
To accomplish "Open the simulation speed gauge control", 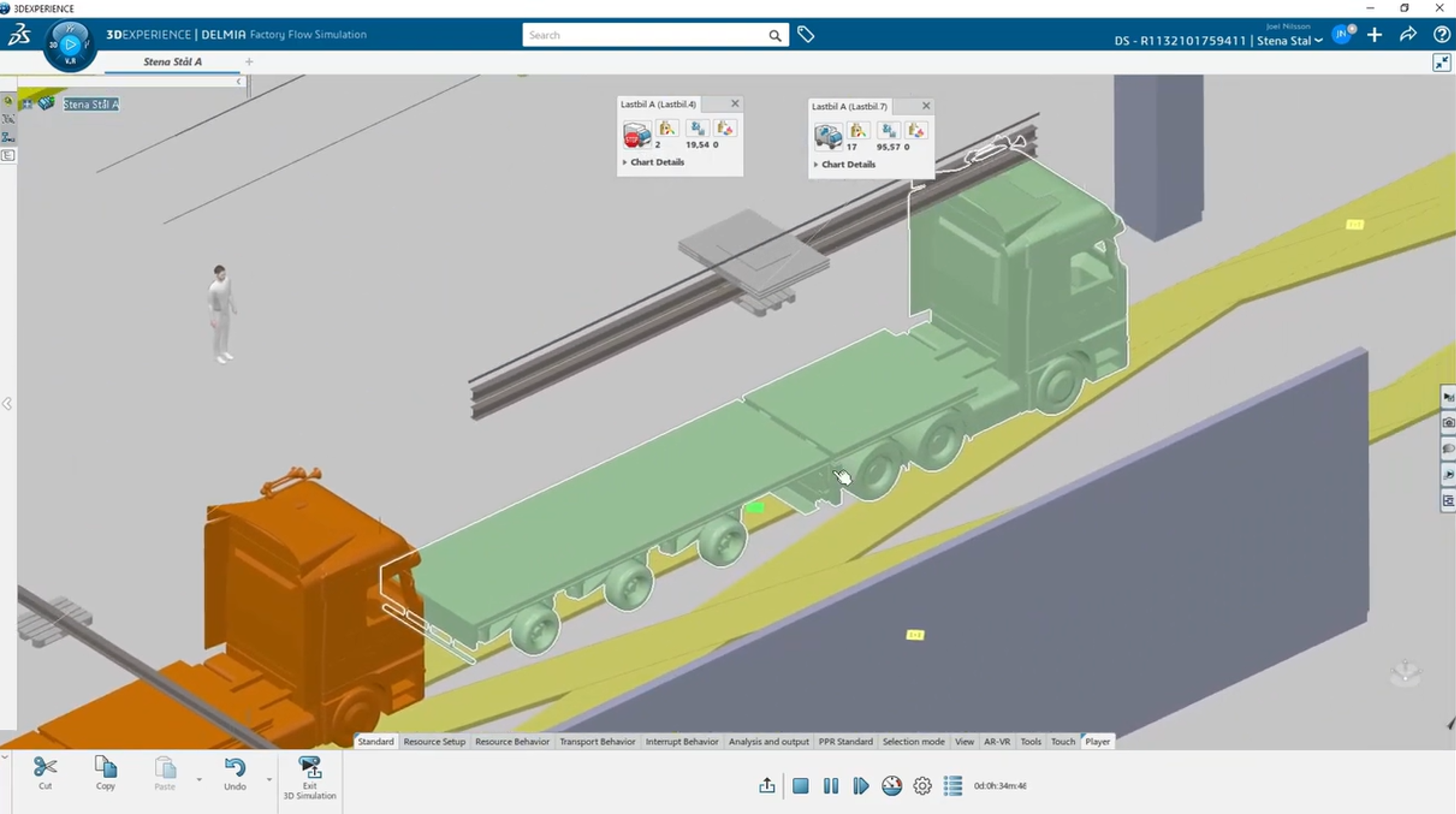I will coord(891,786).
